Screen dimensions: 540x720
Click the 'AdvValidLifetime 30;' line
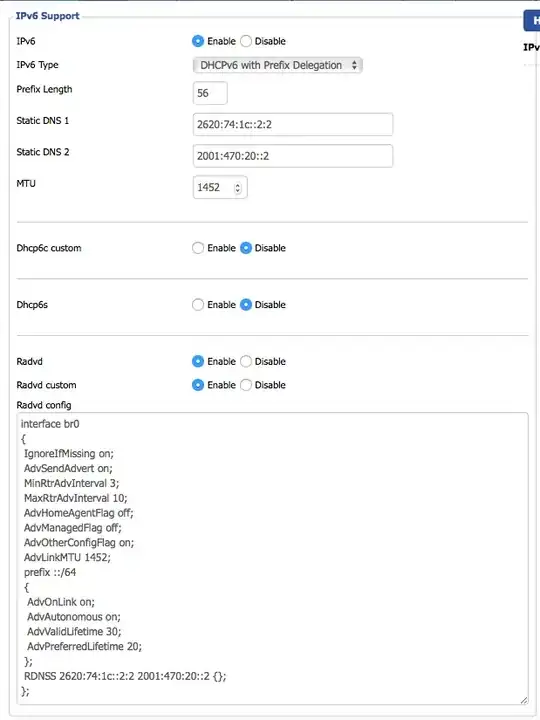(x=74, y=632)
